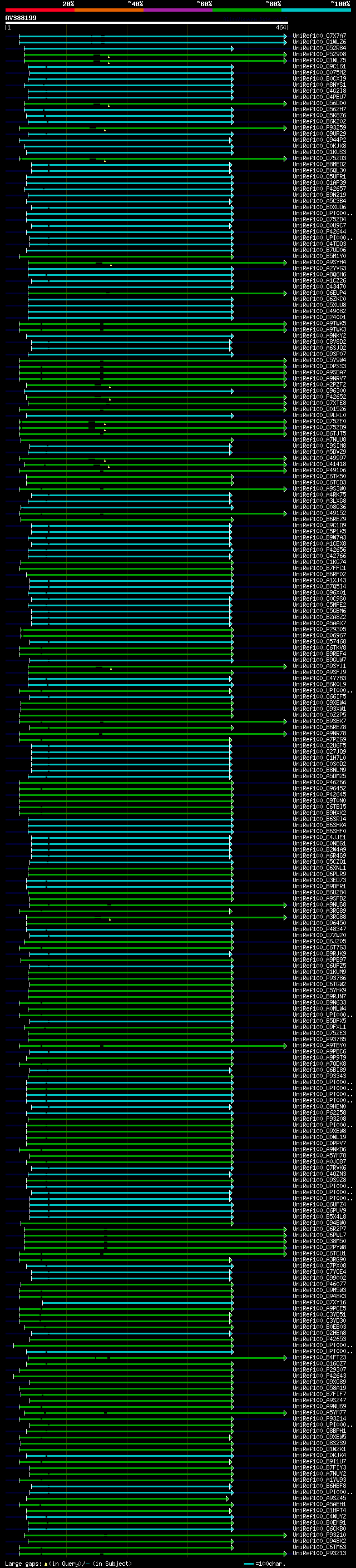Screen dimensions: 356x1568
Task: Select the UniRef100_P42644 label
Action: [x=319, y=231]
